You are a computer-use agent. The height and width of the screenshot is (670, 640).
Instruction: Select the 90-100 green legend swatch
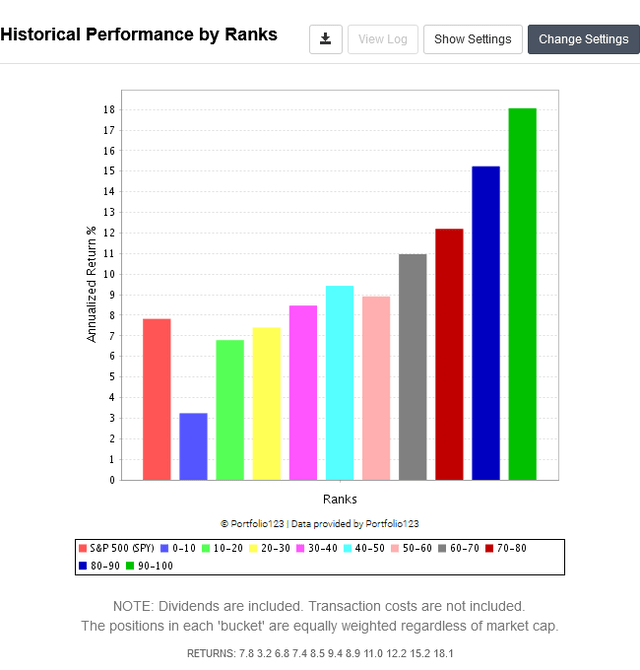[x=130, y=566]
